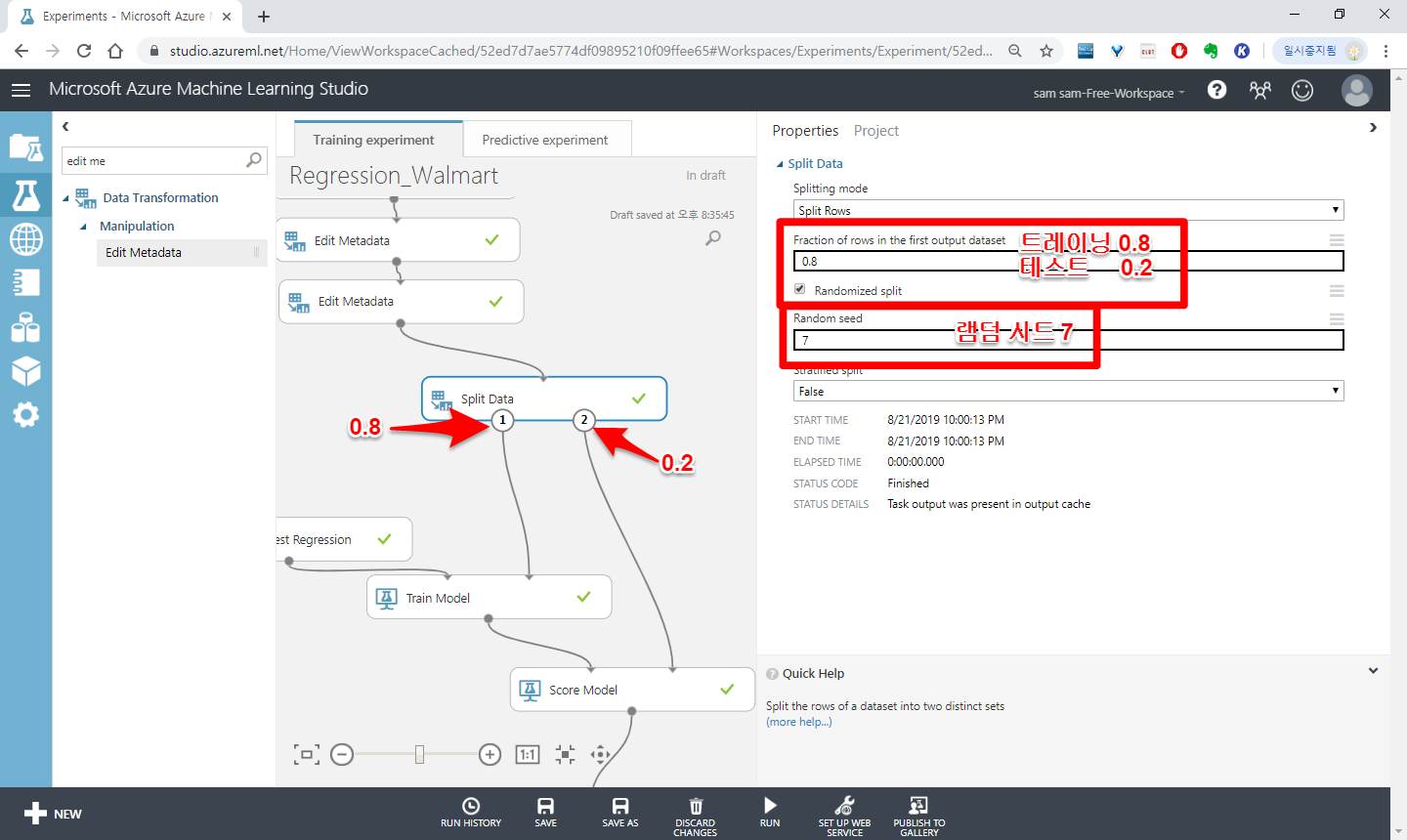Click the zoom to fit icon
The width and height of the screenshot is (1407, 840).
[307, 754]
